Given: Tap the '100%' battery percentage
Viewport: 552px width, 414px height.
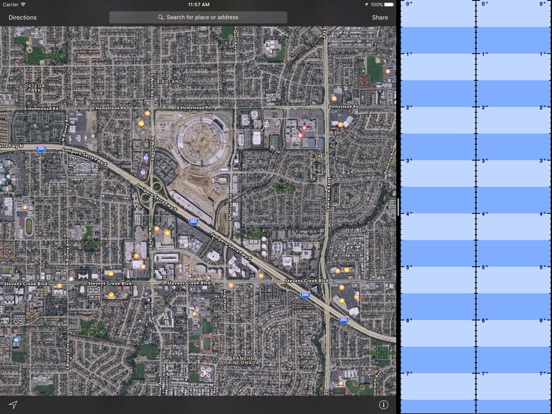Looking at the screenshot, I should click(x=376, y=5).
